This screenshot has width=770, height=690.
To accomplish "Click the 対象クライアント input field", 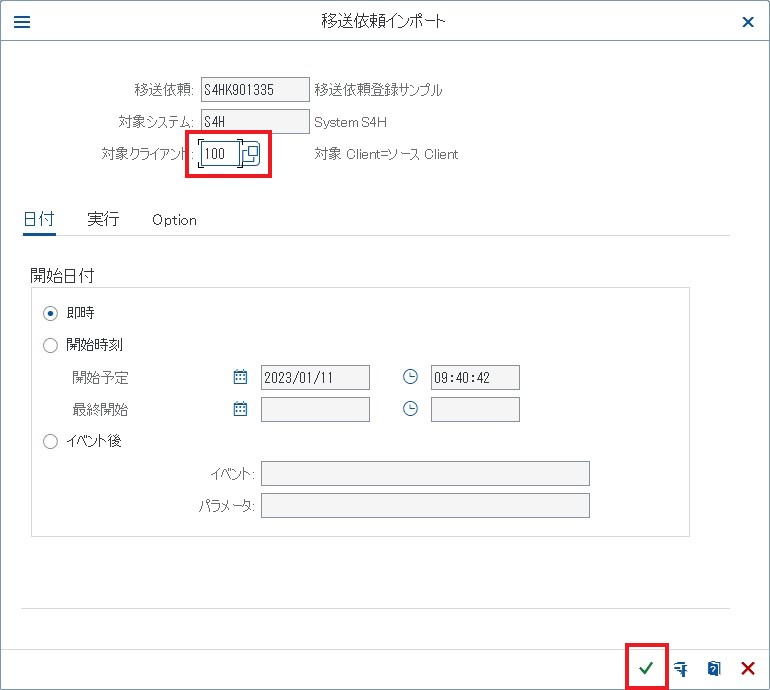I will (x=219, y=154).
